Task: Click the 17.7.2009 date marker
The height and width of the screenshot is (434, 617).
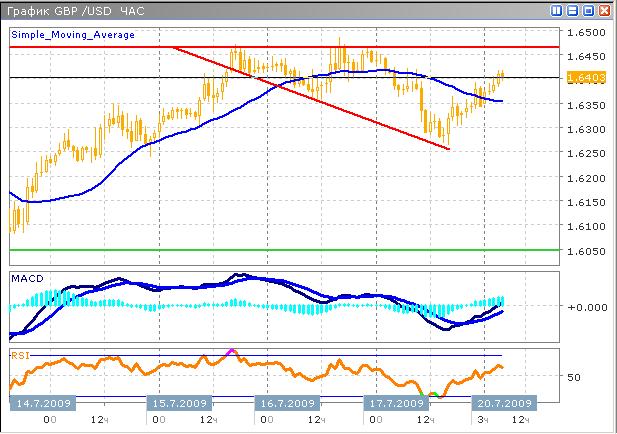Action: pyautogui.click(x=396, y=403)
